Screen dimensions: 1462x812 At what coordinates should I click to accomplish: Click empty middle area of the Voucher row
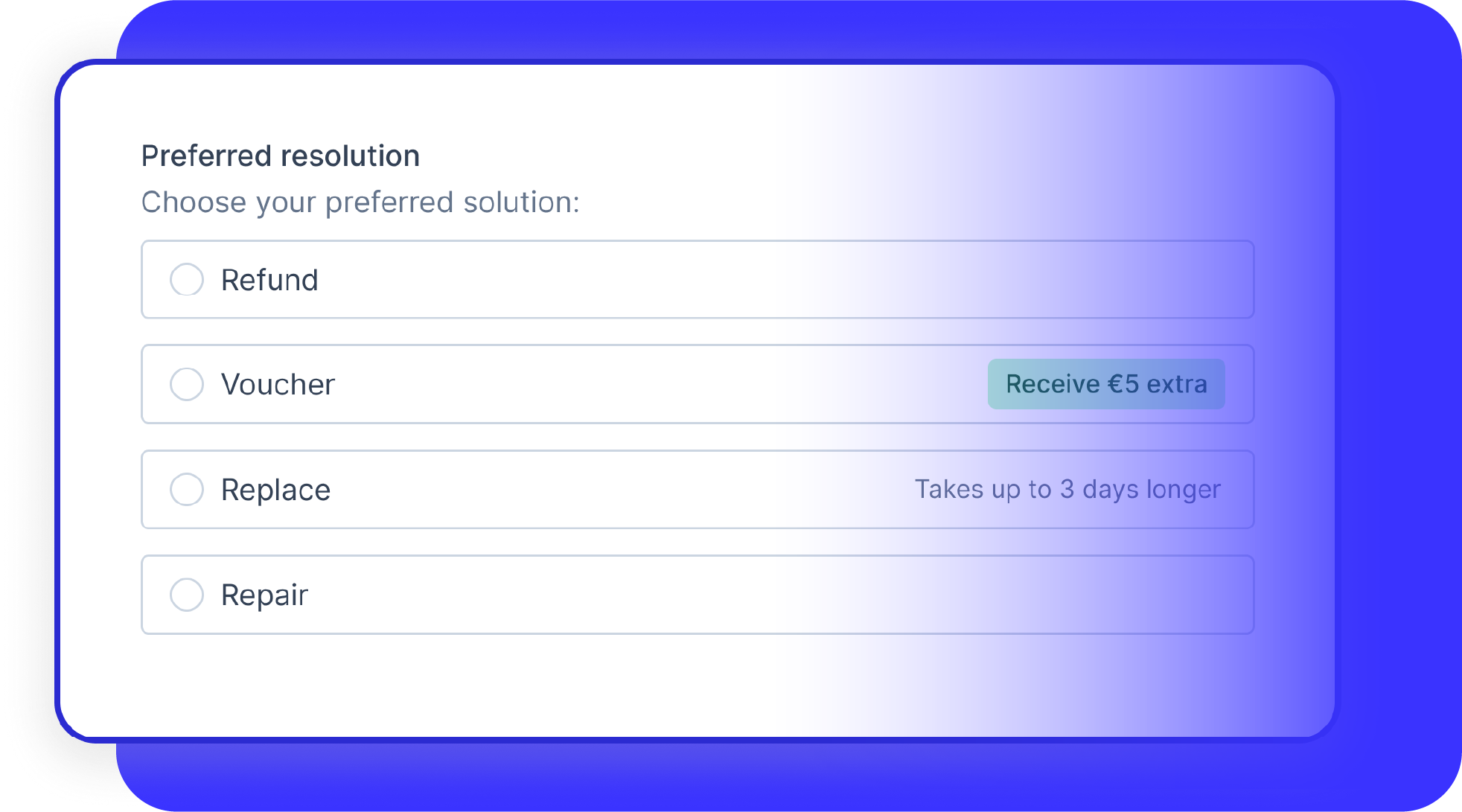(x=655, y=384)
